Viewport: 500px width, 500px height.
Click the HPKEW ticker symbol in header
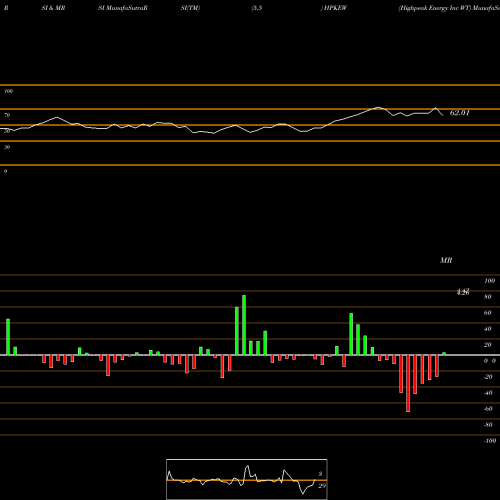click(x=335, y=8)
